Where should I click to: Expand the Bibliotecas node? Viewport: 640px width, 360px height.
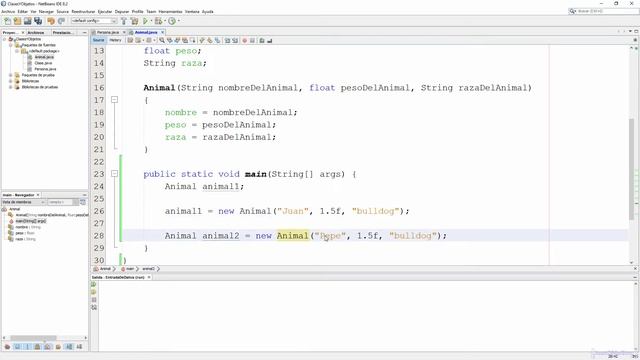[x=11, y=81]
